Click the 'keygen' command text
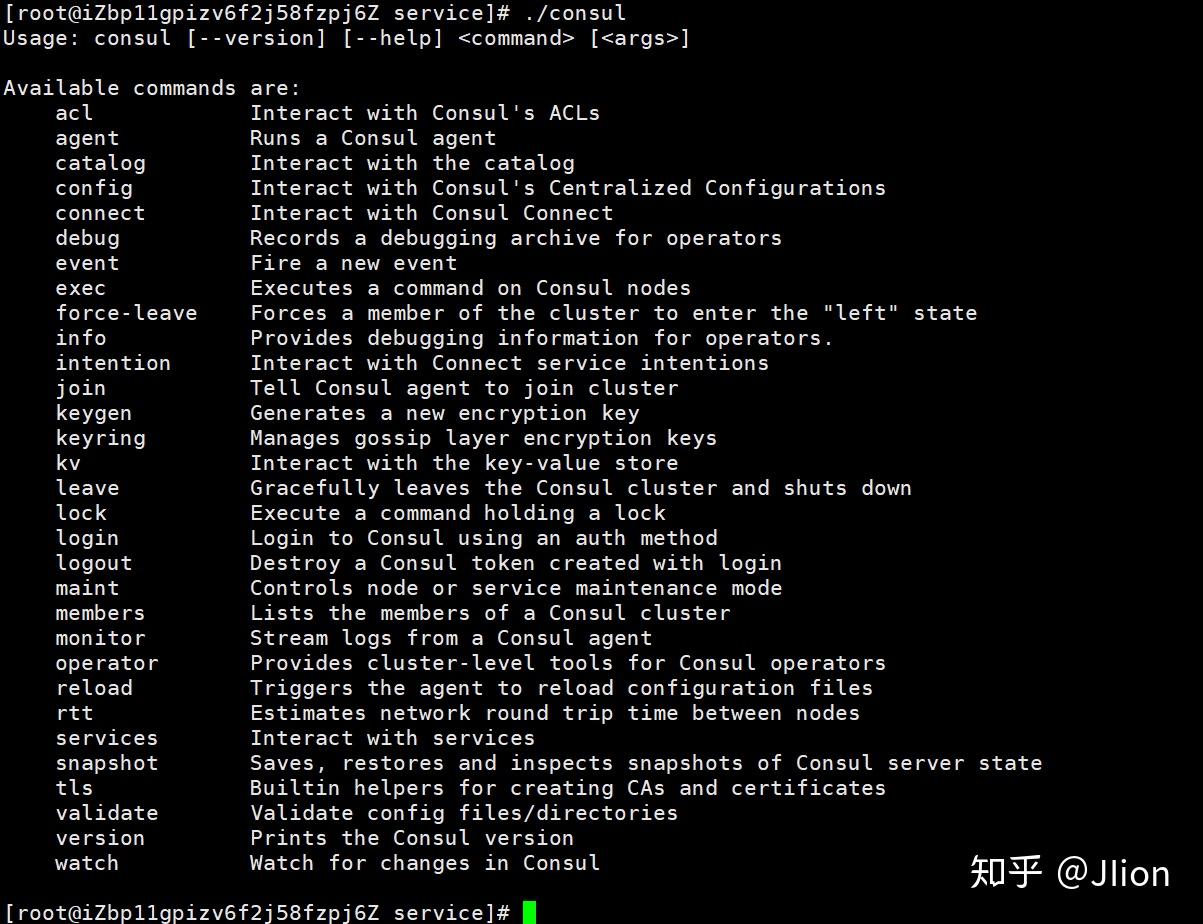 93,413
